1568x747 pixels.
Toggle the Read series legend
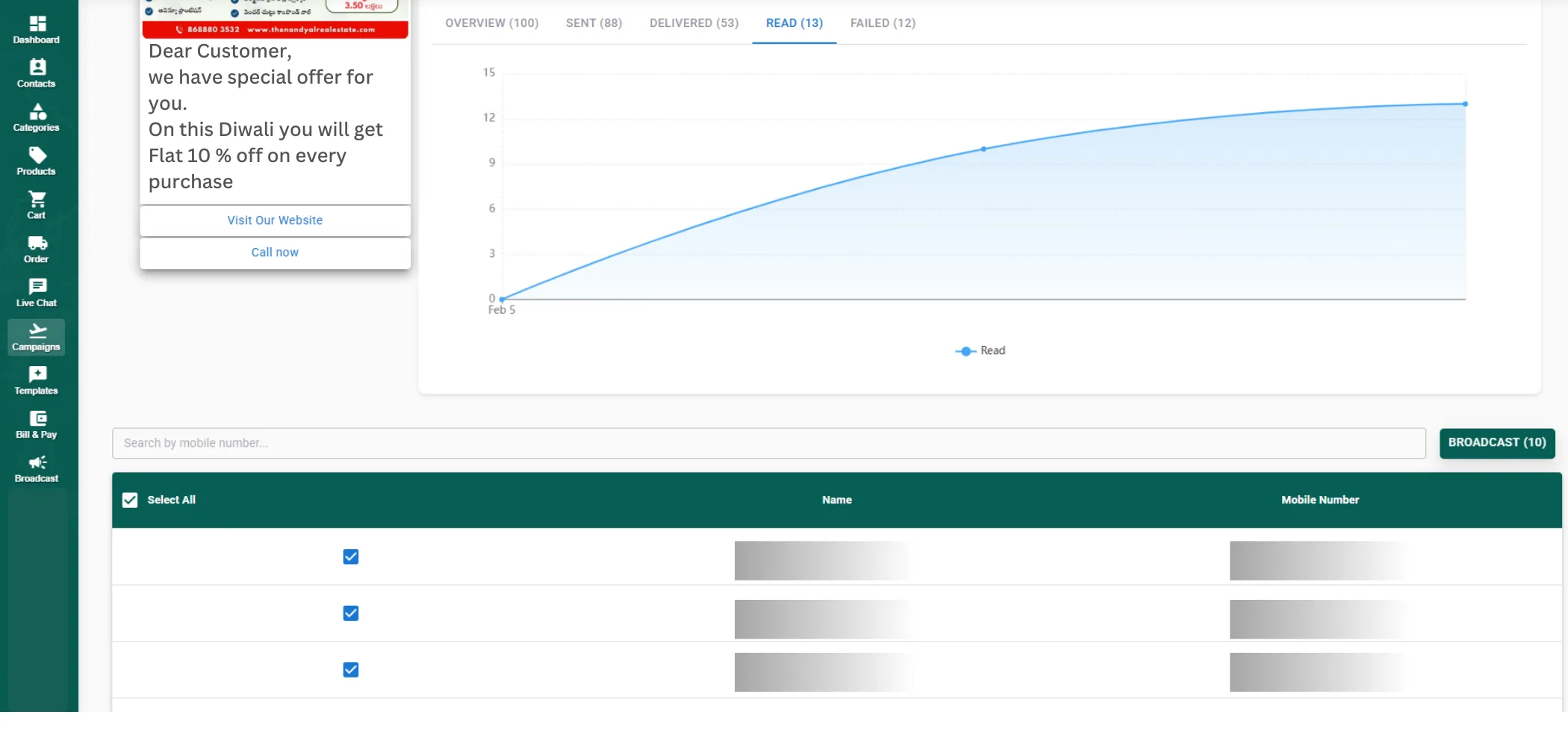(x=980, y=351)
